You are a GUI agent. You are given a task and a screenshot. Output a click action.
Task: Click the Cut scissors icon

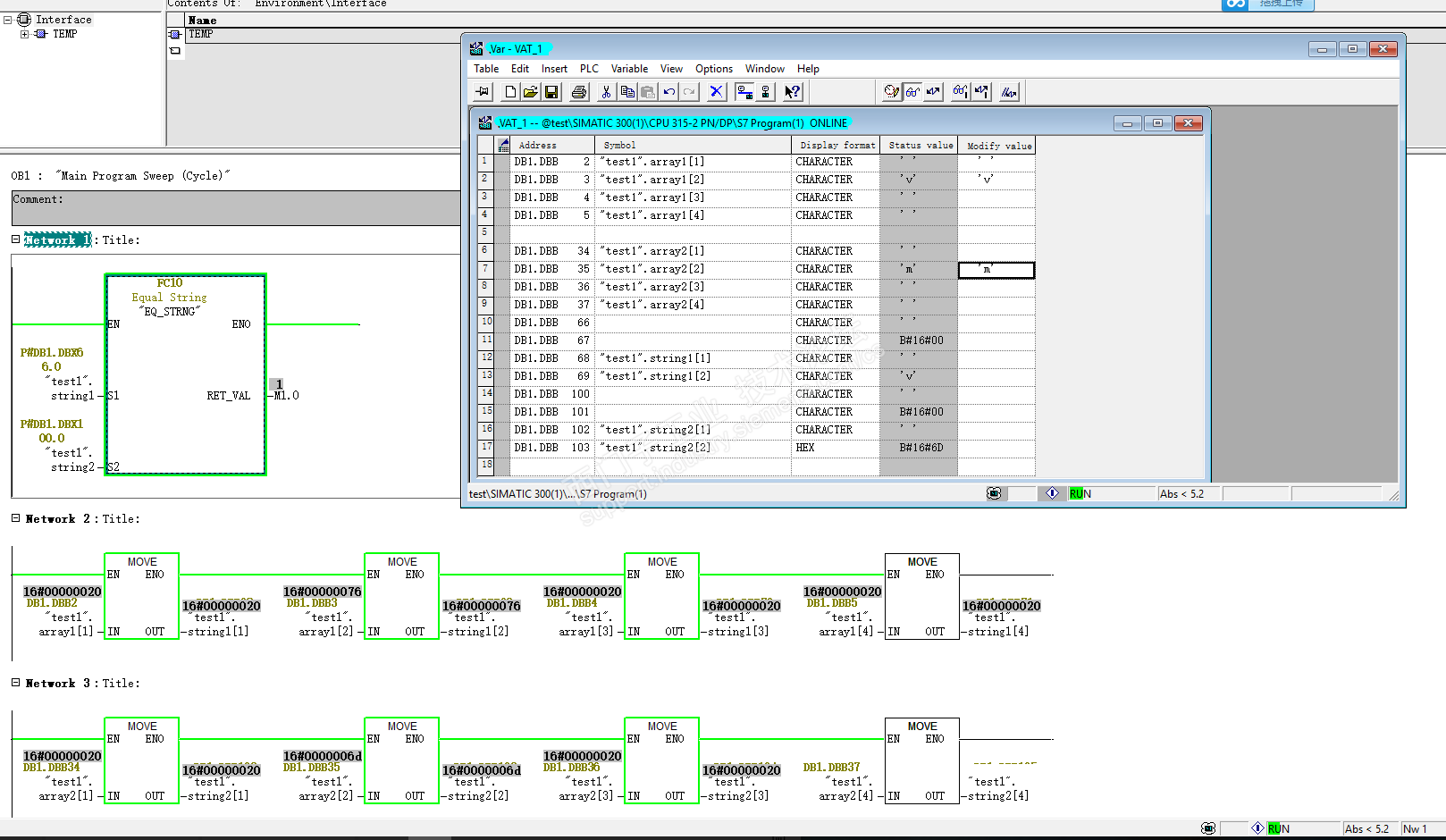[x=606, y=92]
